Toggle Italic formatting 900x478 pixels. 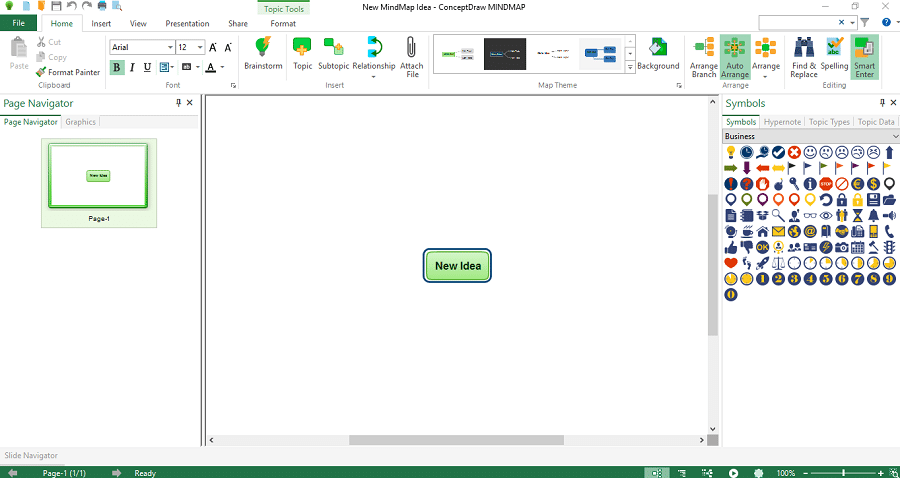(x=132, y=67)
